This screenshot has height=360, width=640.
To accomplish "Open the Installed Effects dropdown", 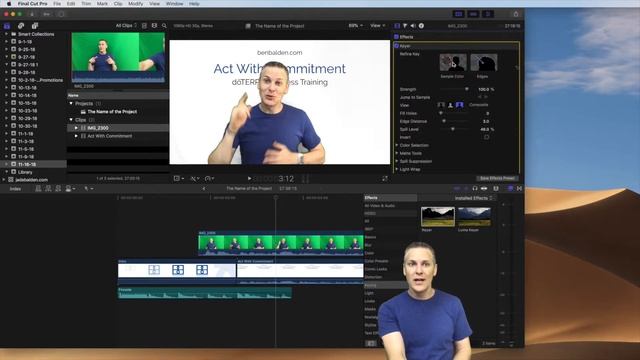I will 473,198.
